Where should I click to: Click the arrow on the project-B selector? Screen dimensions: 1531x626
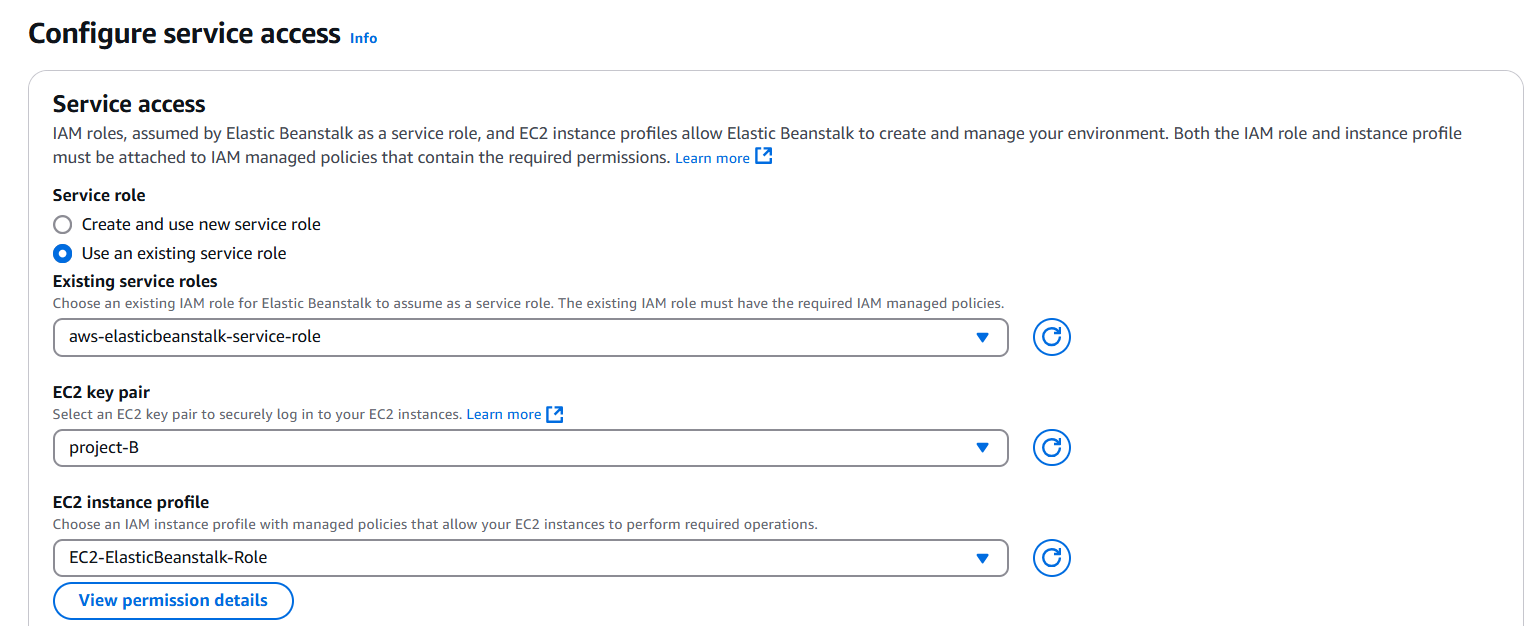click(x=982, y=447)
